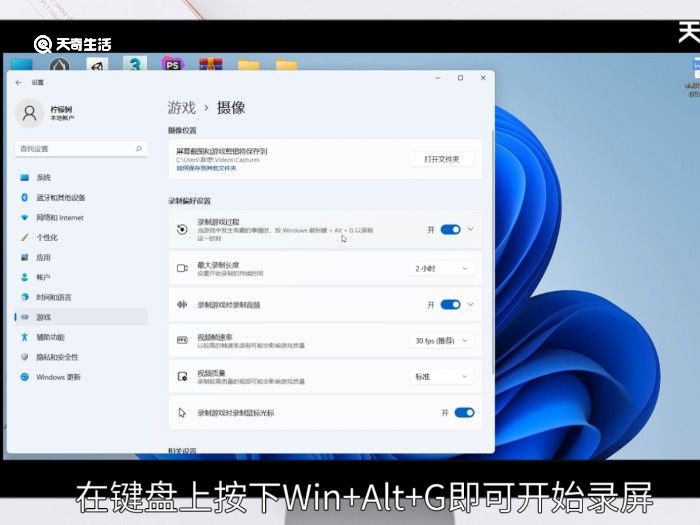Click the record-history circular arrow icon
This screenshot has height=525, width=700.
click(x=182, y=229)
